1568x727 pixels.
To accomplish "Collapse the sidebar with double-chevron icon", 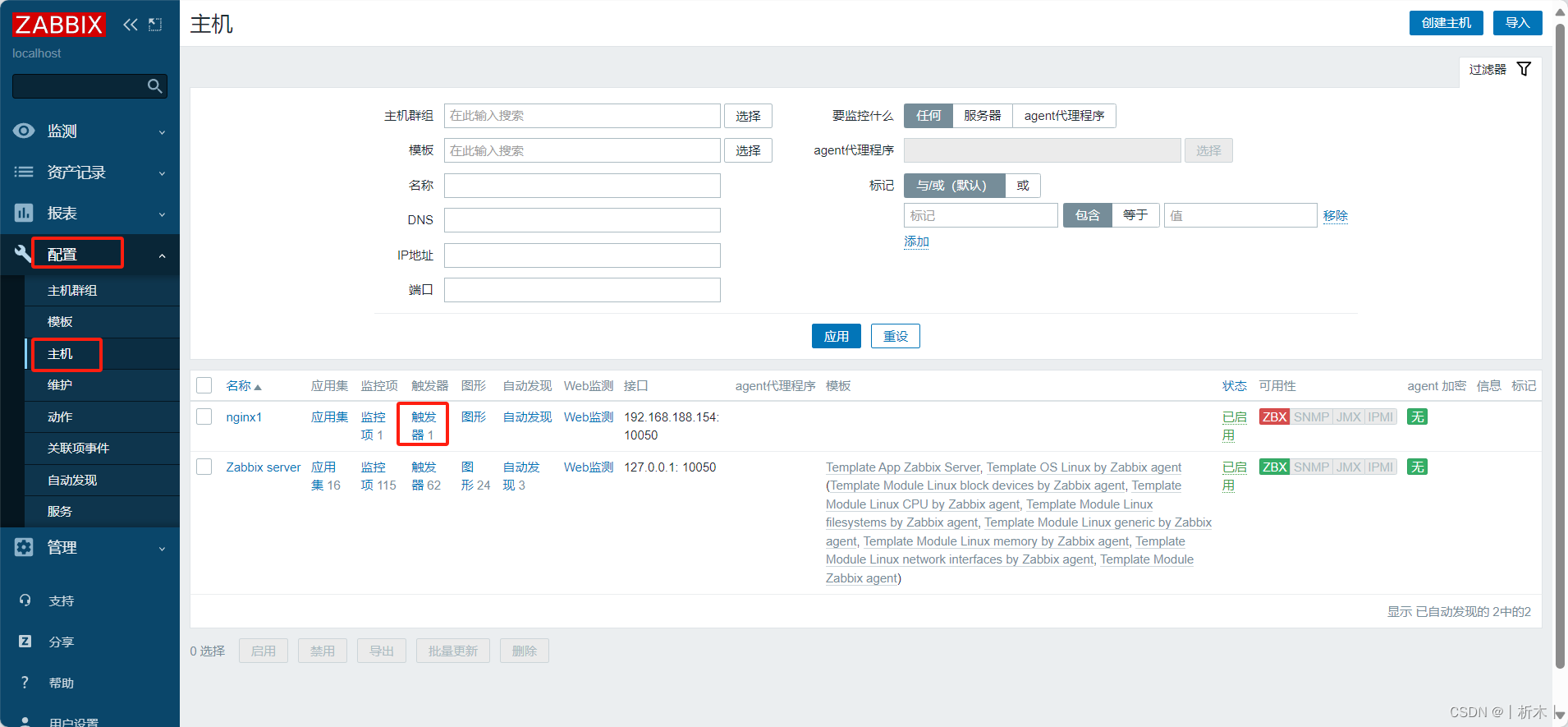I will pyautogui.click(x=131, y=25).
